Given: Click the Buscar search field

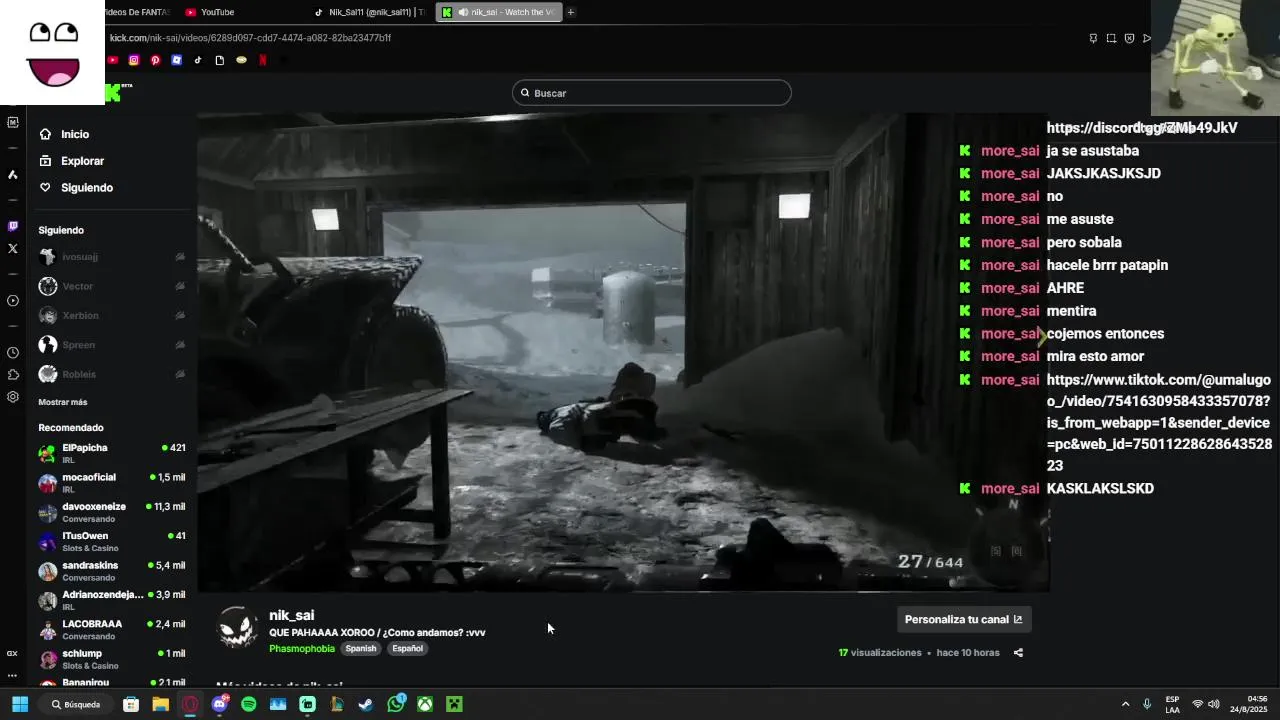Looking at the screenshot, I should tap(652, 93).
